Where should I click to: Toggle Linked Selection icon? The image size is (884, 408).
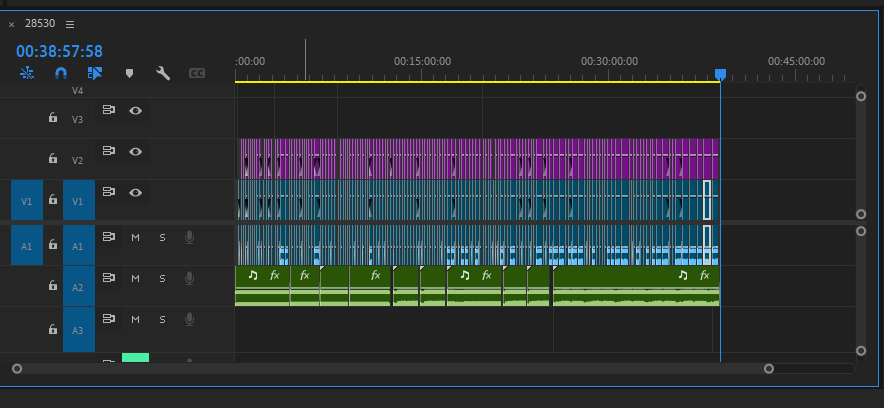pos(95,73)
